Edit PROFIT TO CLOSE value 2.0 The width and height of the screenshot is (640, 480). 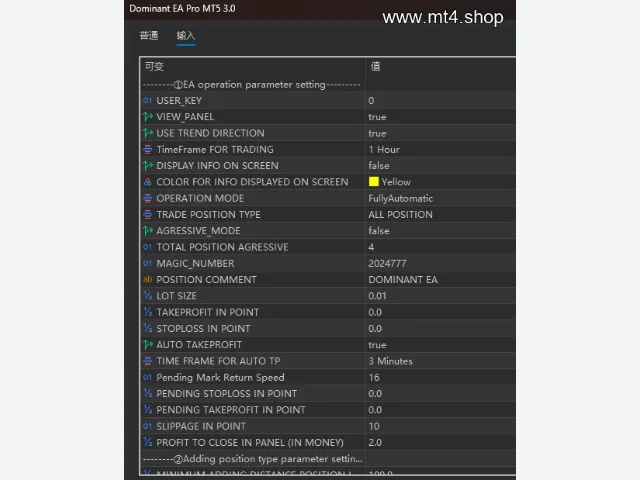coord(375,442)
